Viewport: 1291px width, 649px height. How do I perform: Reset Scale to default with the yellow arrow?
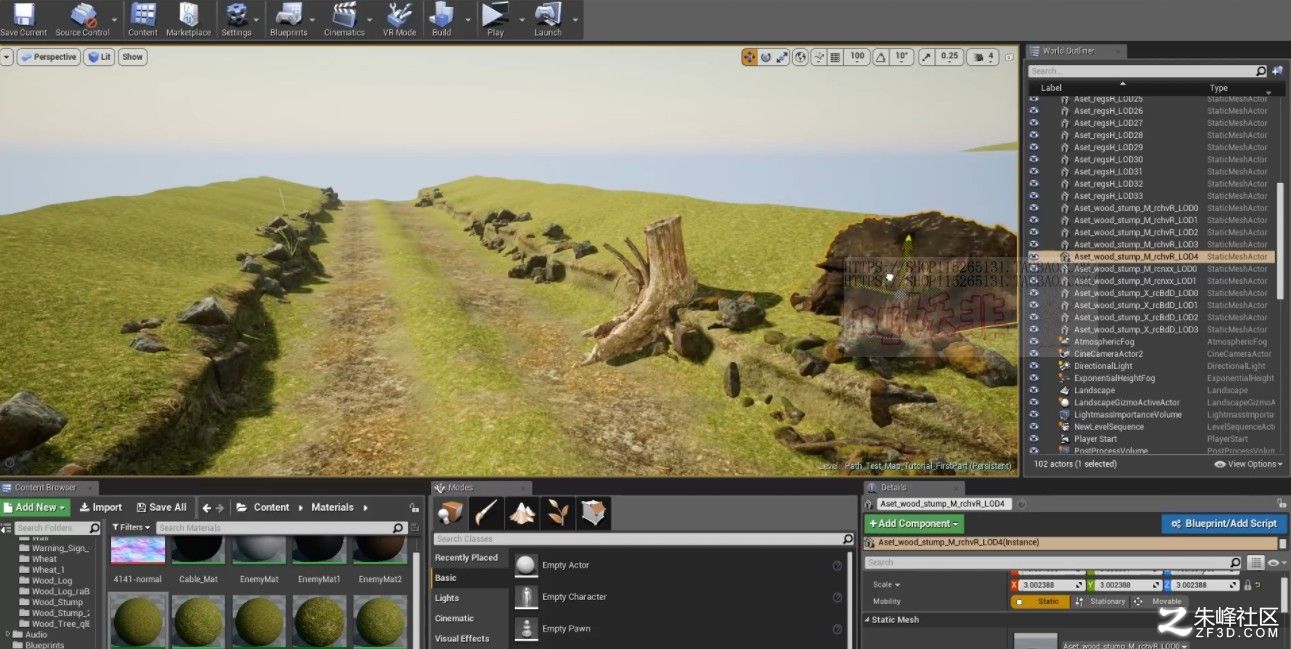1258,585
